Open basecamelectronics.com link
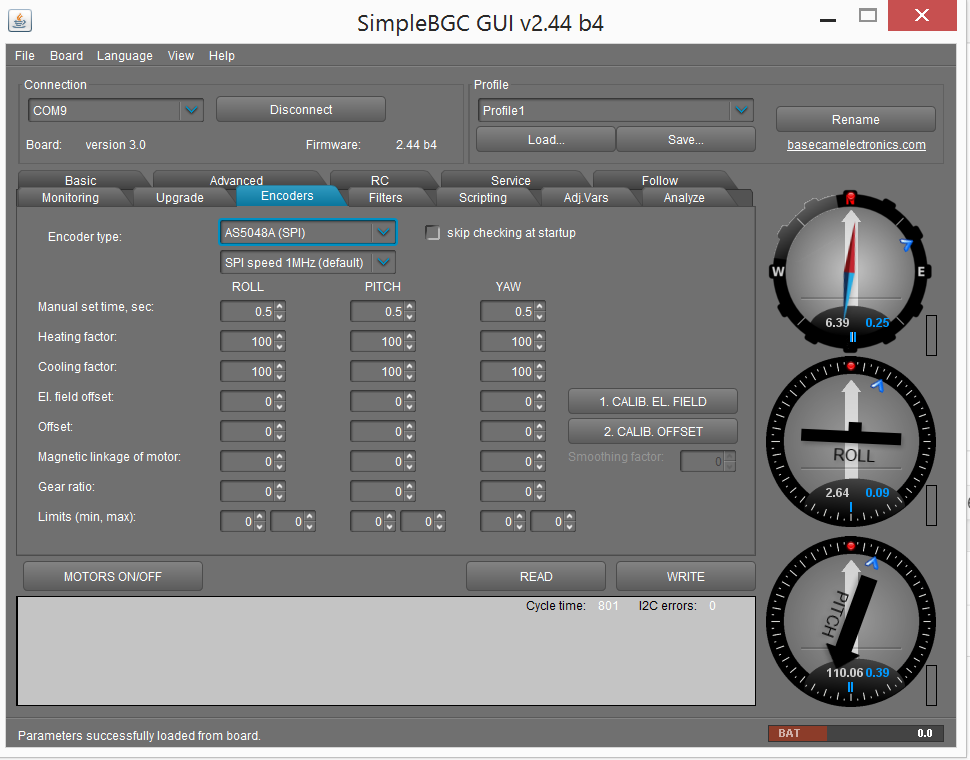Image resolution: width=970 pixels, height=760 pixels. point(856,145)
